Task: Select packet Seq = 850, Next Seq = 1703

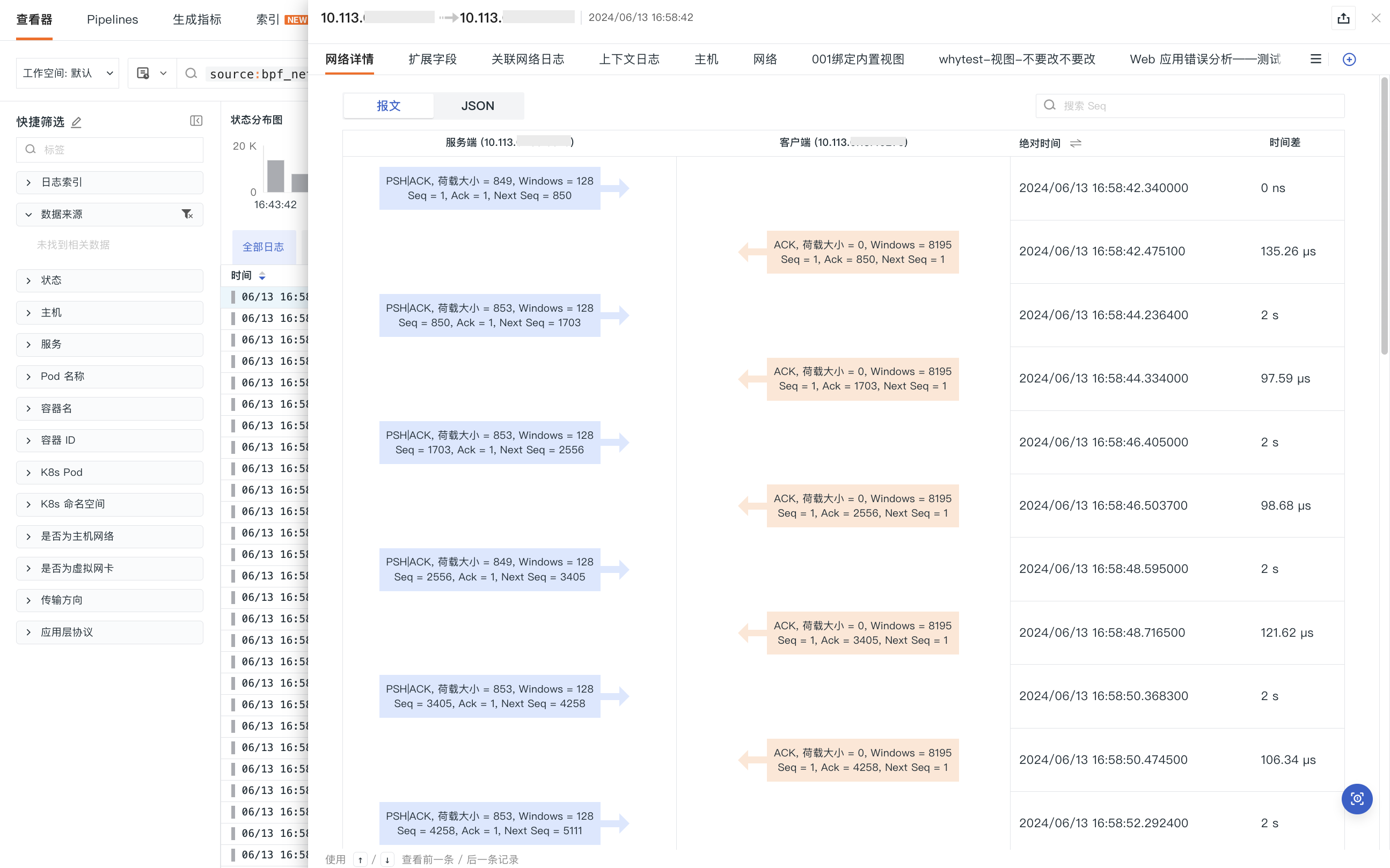Action: (490, 315)
